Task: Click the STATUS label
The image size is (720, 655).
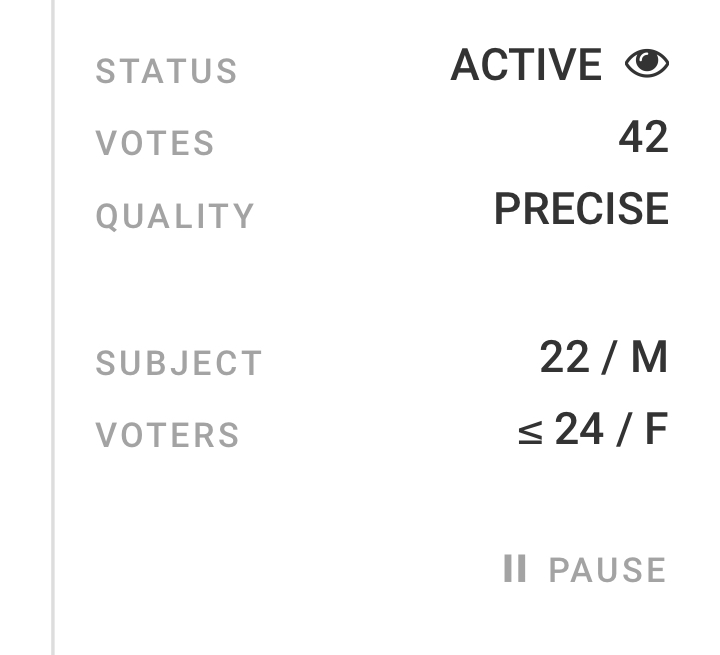Action: pos(167,72)
